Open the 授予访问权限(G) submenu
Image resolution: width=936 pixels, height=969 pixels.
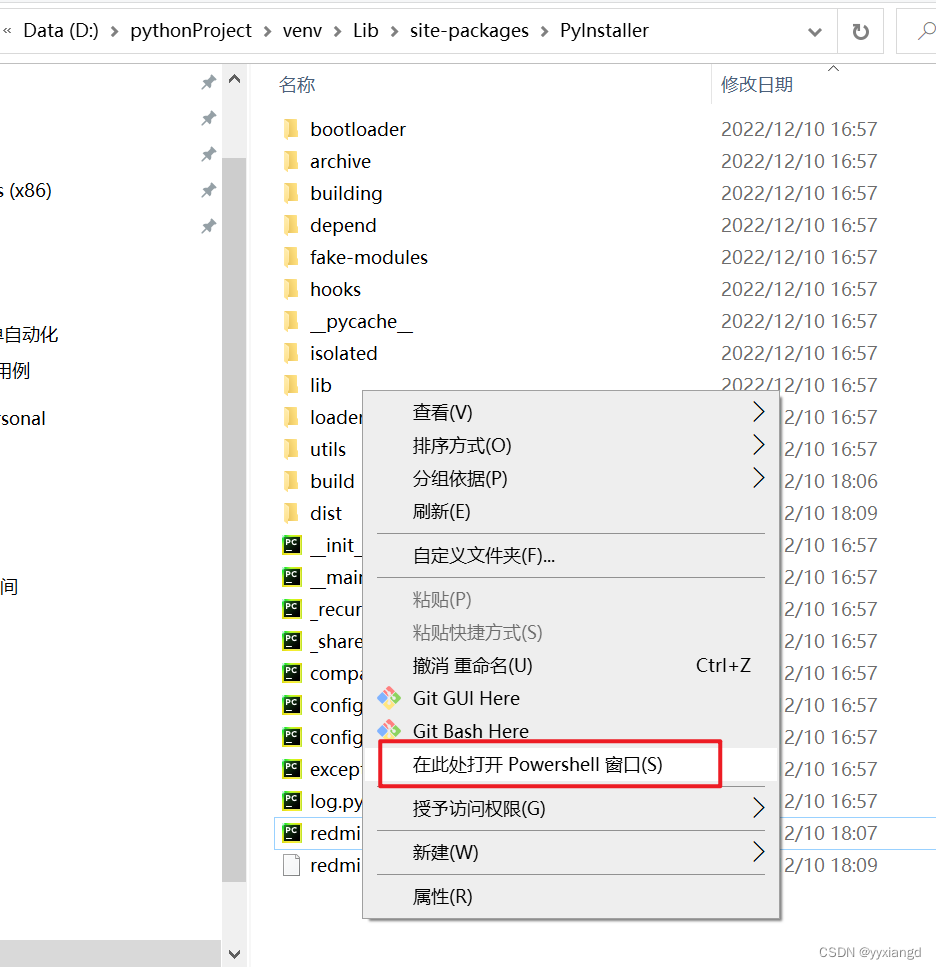click(571, 808)
